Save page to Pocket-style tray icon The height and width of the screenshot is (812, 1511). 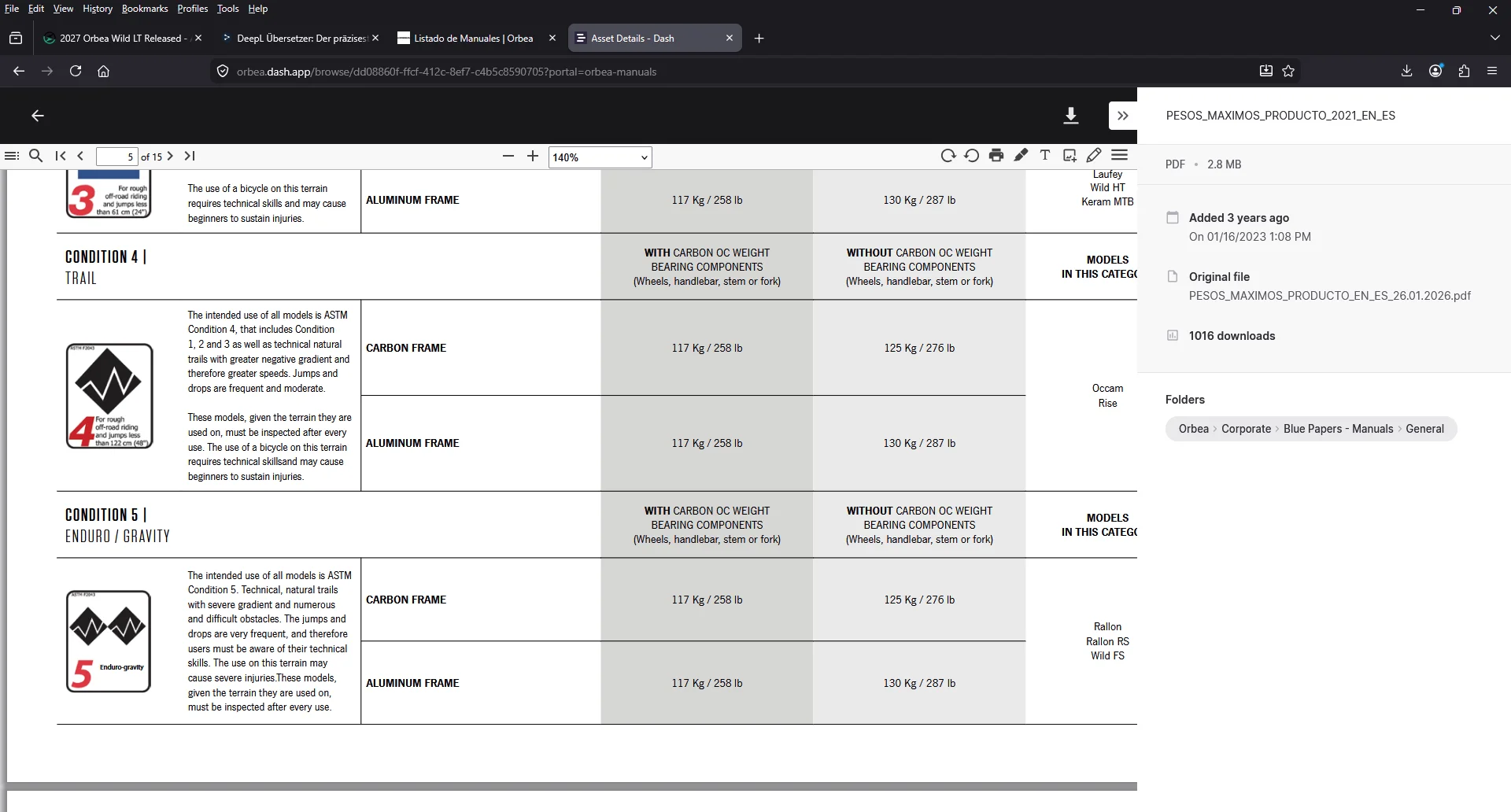point(1265,71)
